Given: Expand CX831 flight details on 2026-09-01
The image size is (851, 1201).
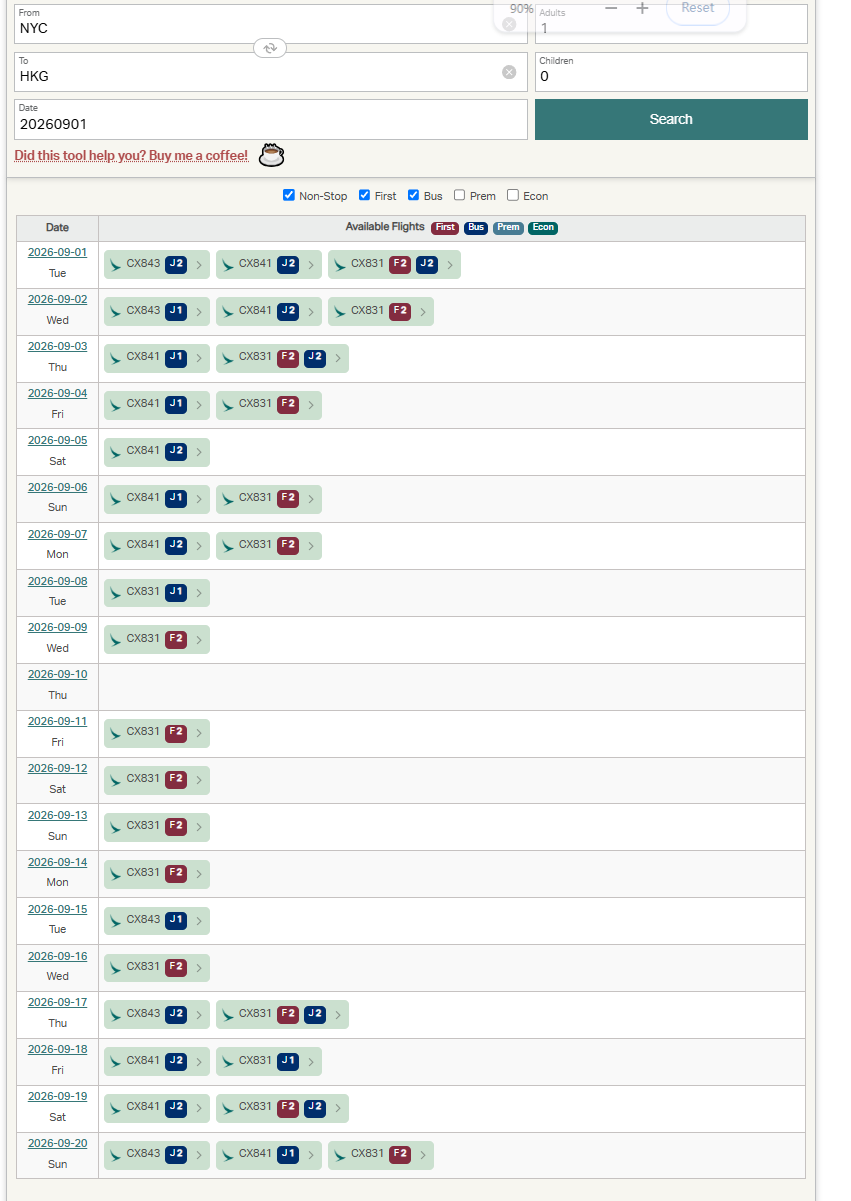Looking at the screenshot, I should tap(450, 265).
